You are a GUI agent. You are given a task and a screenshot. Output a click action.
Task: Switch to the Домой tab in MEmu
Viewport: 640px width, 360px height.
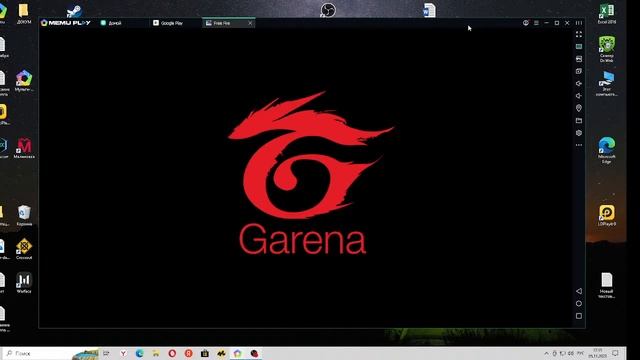coord(111,23)
